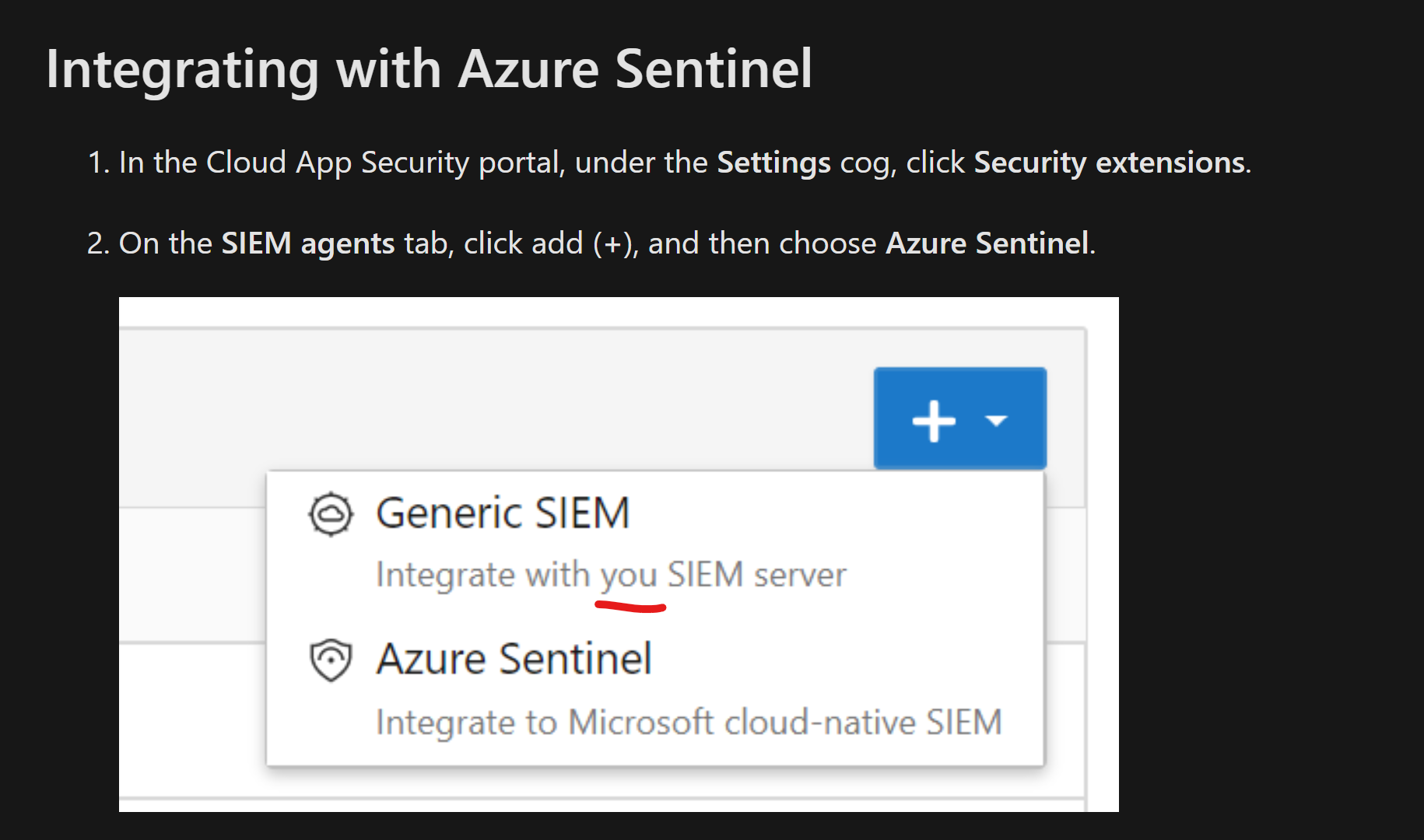The height and width of the screenshot is (840, 1424).
Task: Select the Generic SIEM menu entry
Action: [x=503, y=513]
